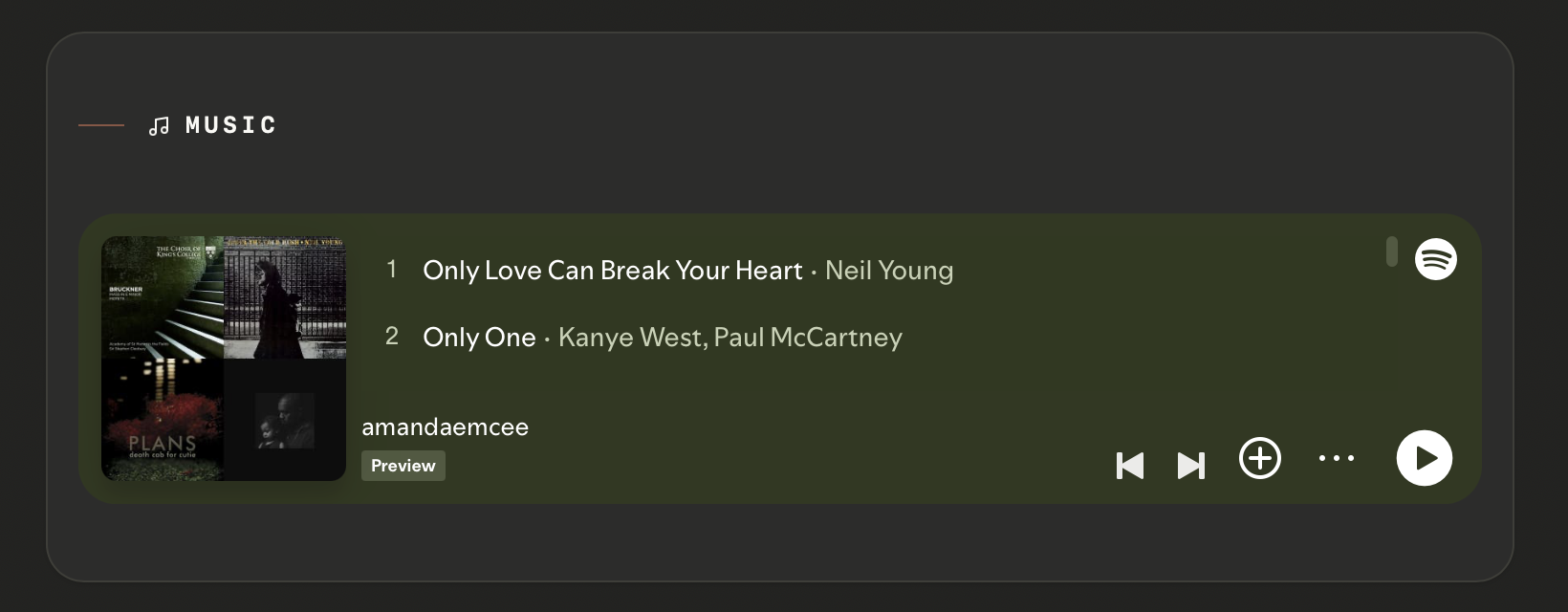
Task: Play the amandaemcee playlist
Action: pos(1424,458)
